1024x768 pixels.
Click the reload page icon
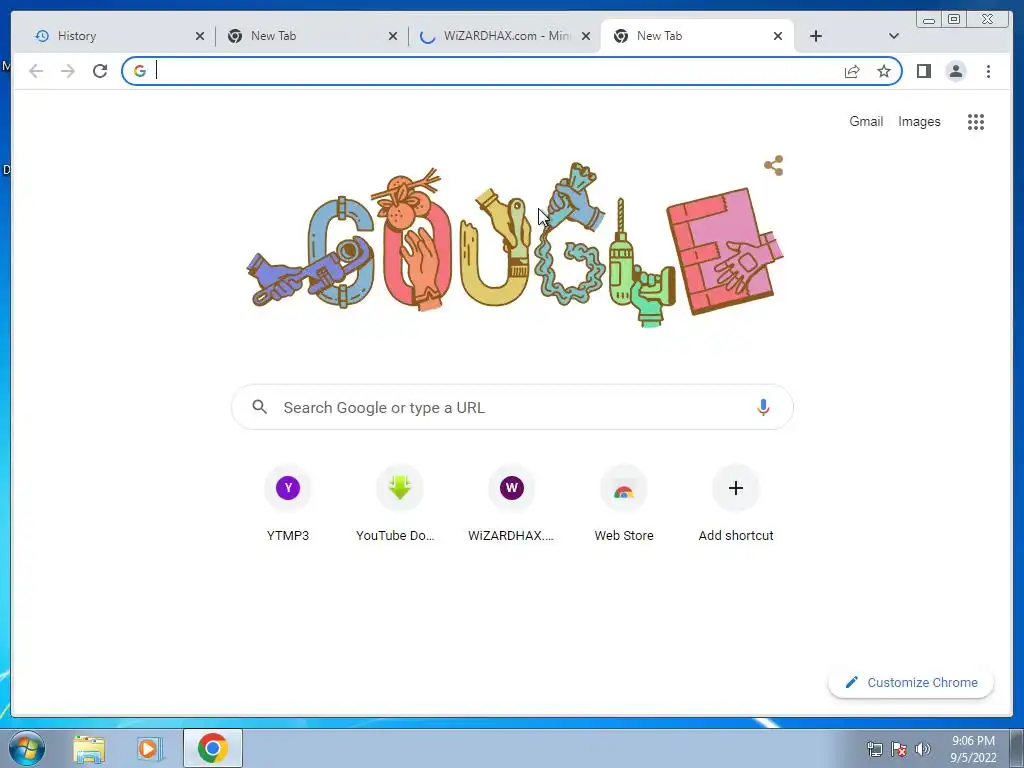tap(100, 71)
